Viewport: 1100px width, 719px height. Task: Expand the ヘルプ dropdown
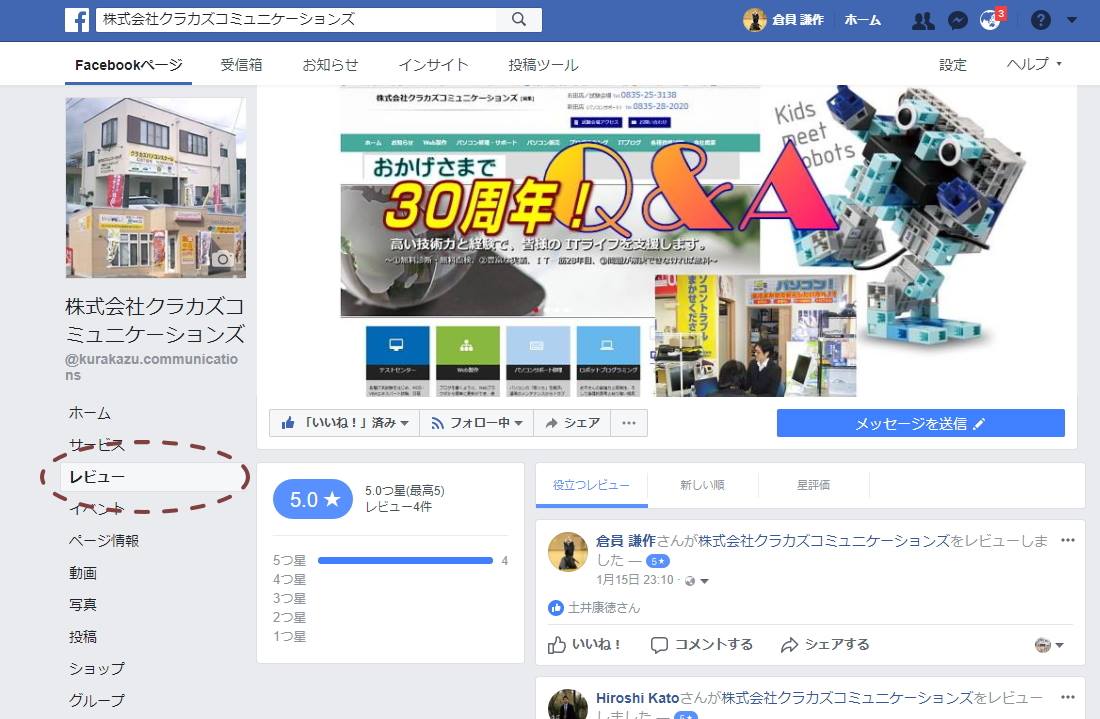[x=1034, y=65]
